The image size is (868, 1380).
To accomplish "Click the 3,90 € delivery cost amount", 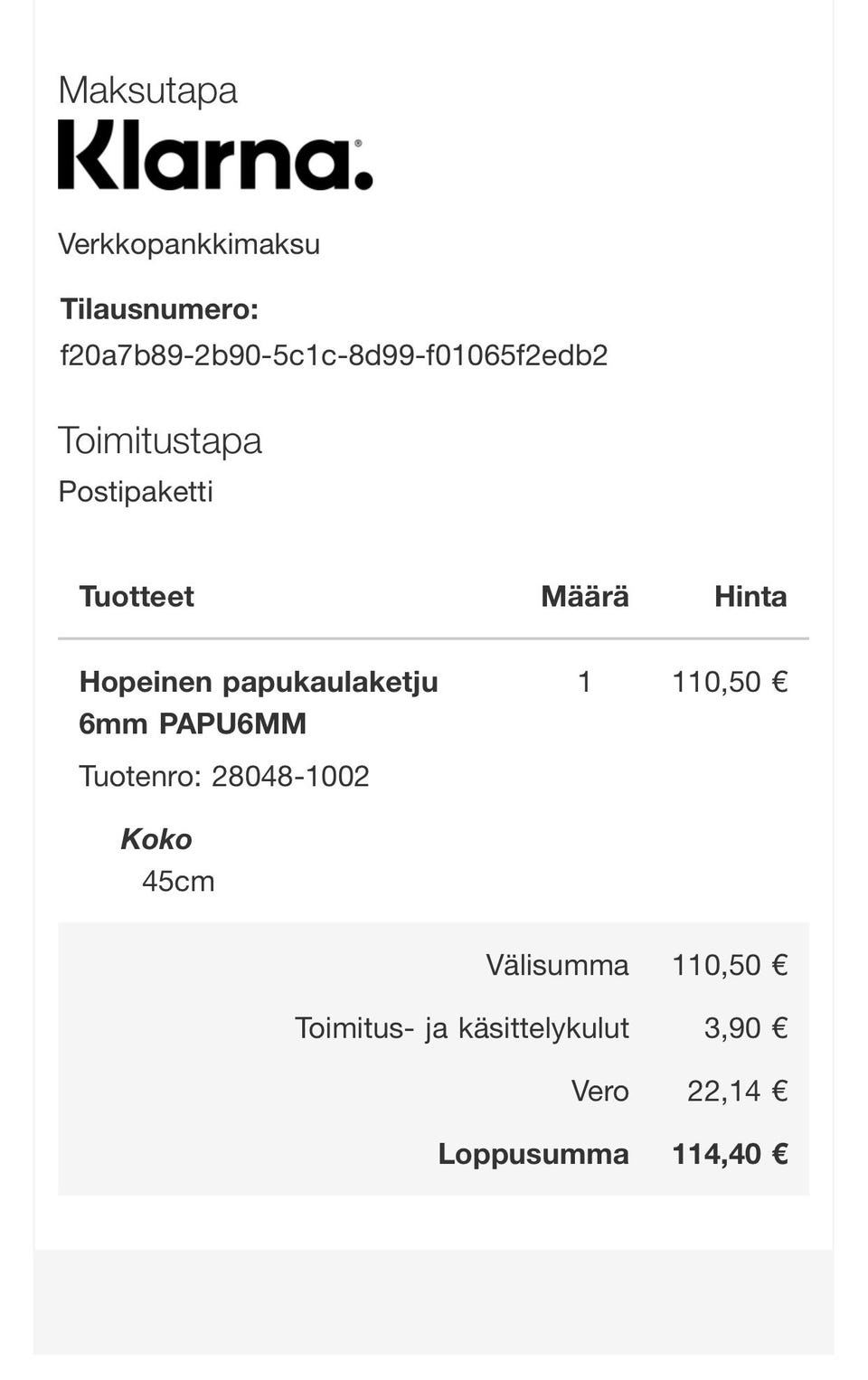I will [x=745, y=1028].
